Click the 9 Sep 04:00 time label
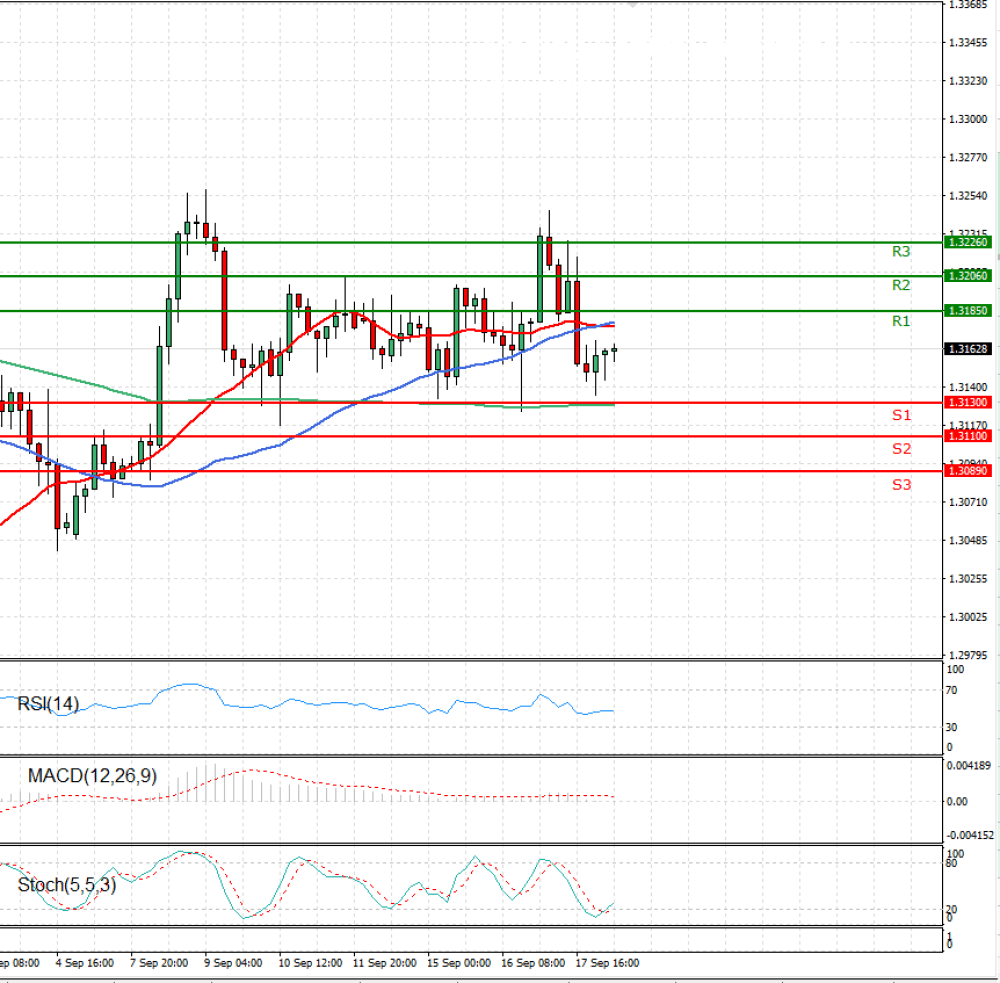Image resolution: width=1000 pixels, height=983 pixels. pos(233,963)
